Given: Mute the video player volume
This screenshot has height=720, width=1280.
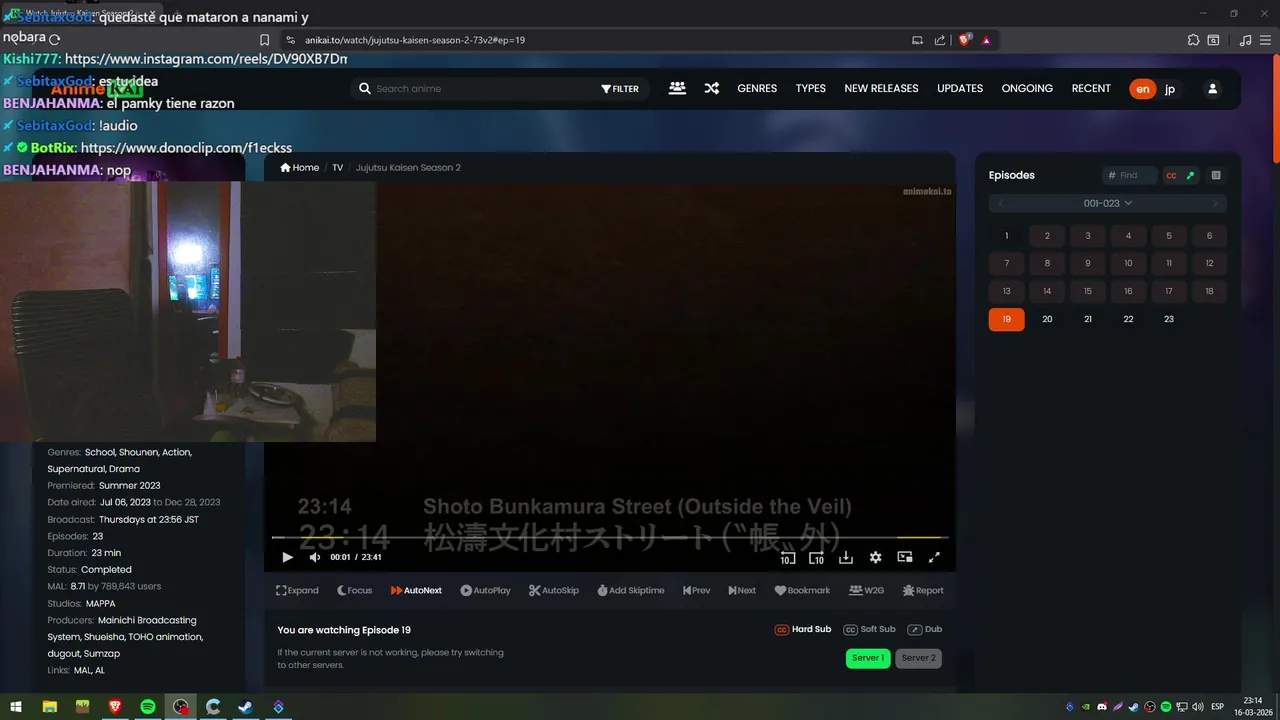Looking at the screenshot, I should [x=314, y=557].
